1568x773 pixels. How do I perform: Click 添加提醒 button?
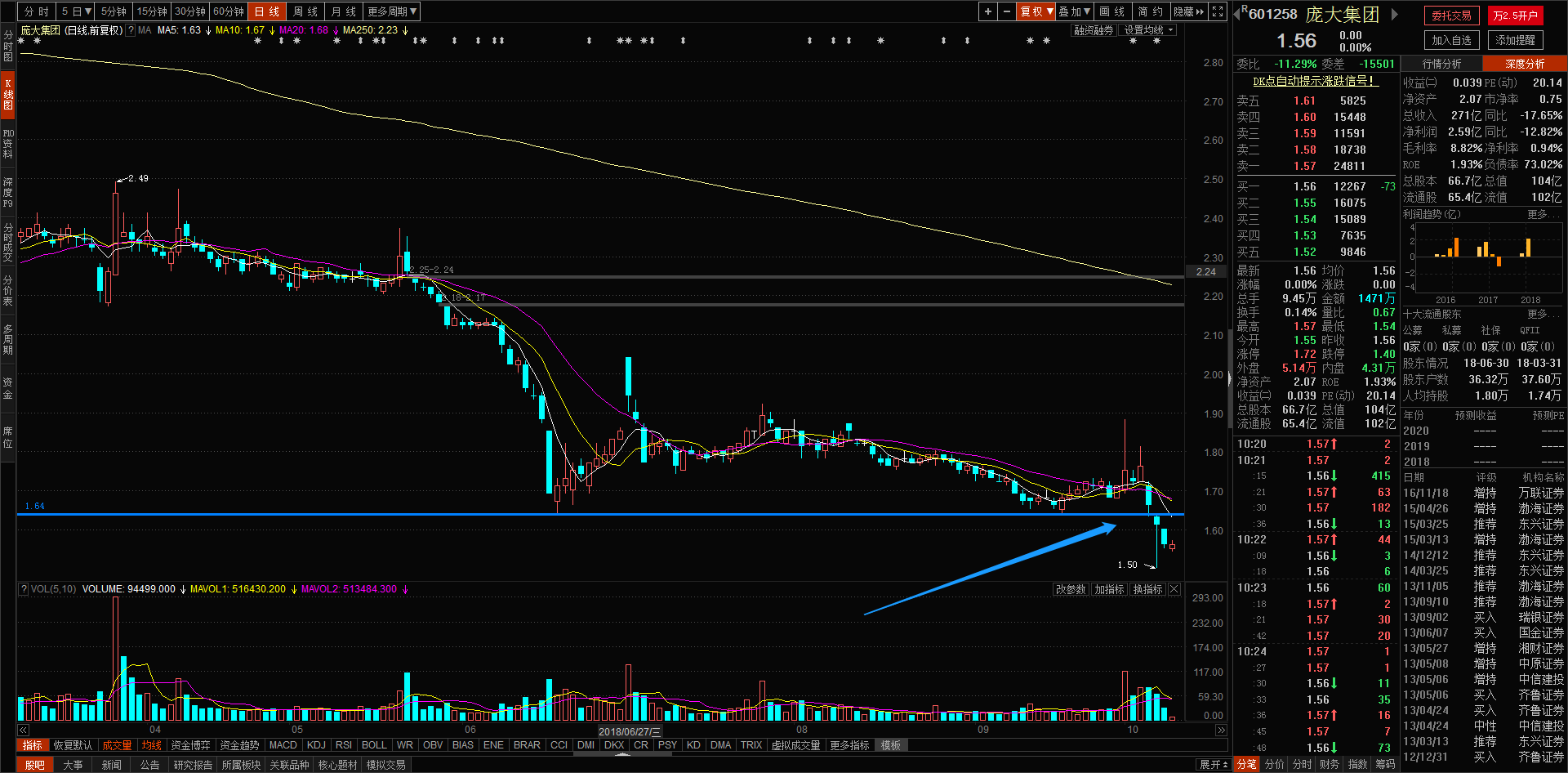click(1516, 40)
